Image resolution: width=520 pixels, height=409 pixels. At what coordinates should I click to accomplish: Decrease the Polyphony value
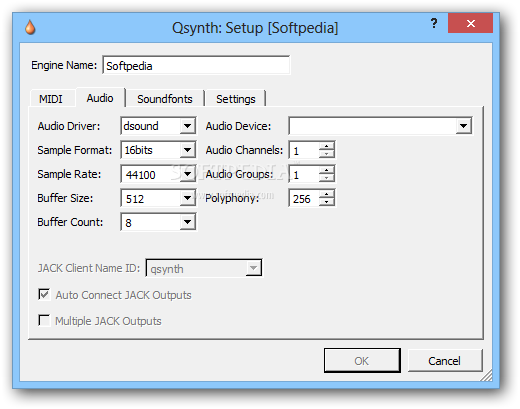click(327, 202)
